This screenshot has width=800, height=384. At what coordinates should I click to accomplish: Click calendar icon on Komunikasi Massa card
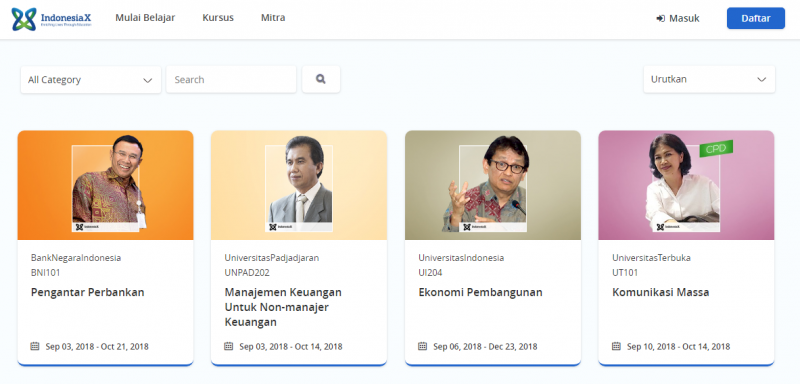pyautogui.click(x=616, y=346)
